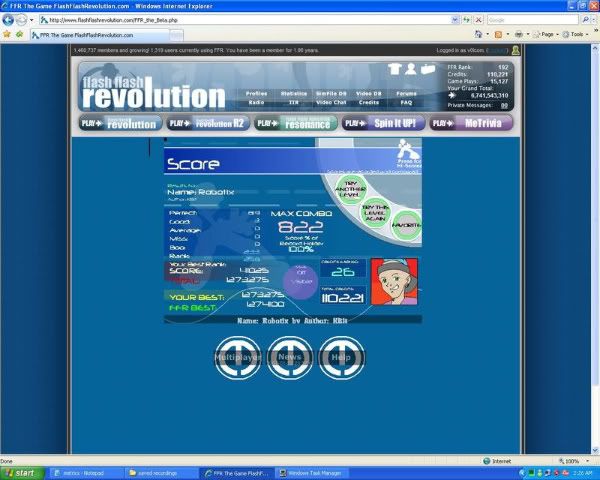Click the Play resonance button

click(x=296, y=123)
